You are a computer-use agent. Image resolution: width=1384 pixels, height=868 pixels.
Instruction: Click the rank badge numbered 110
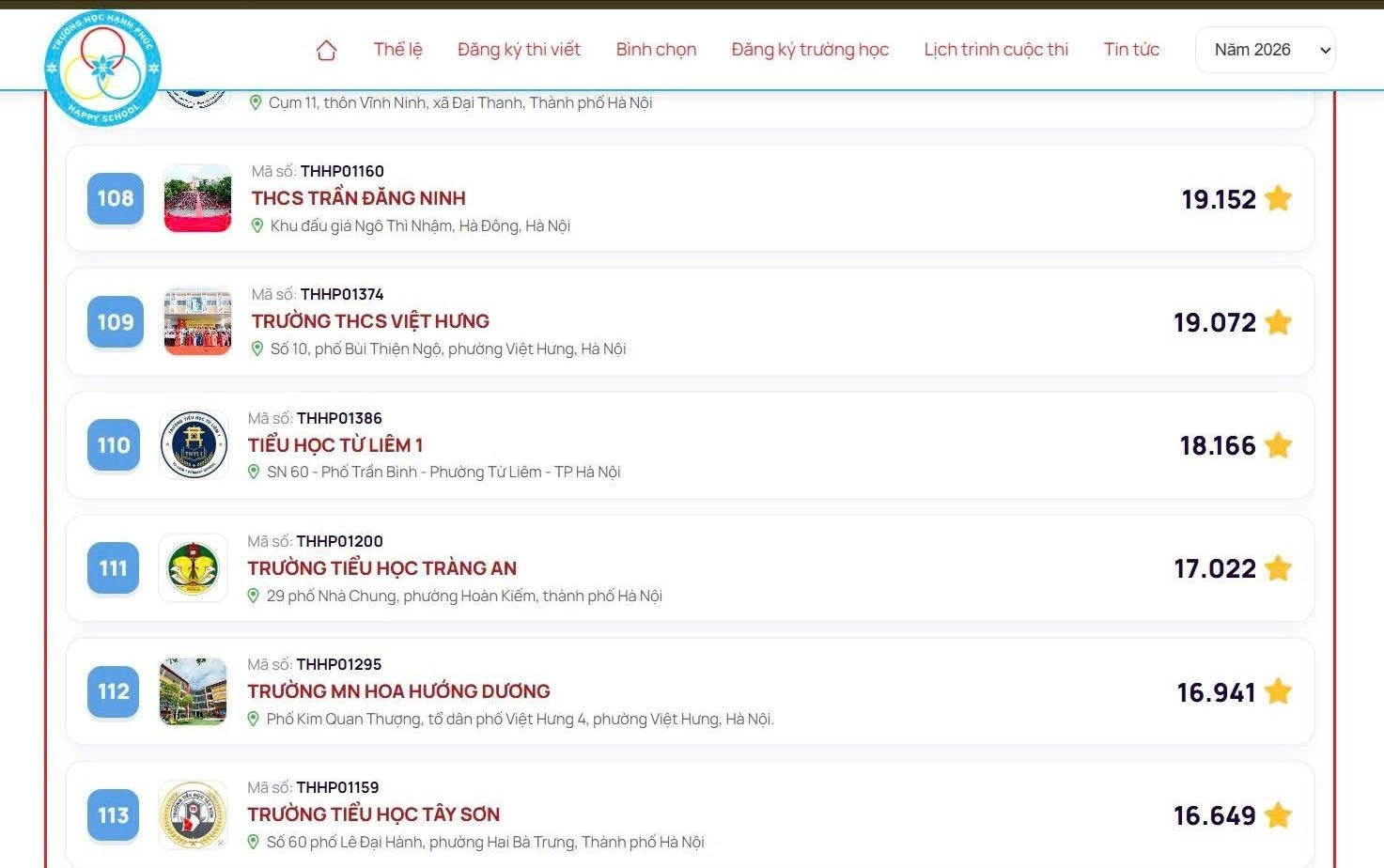pos(114,445)
